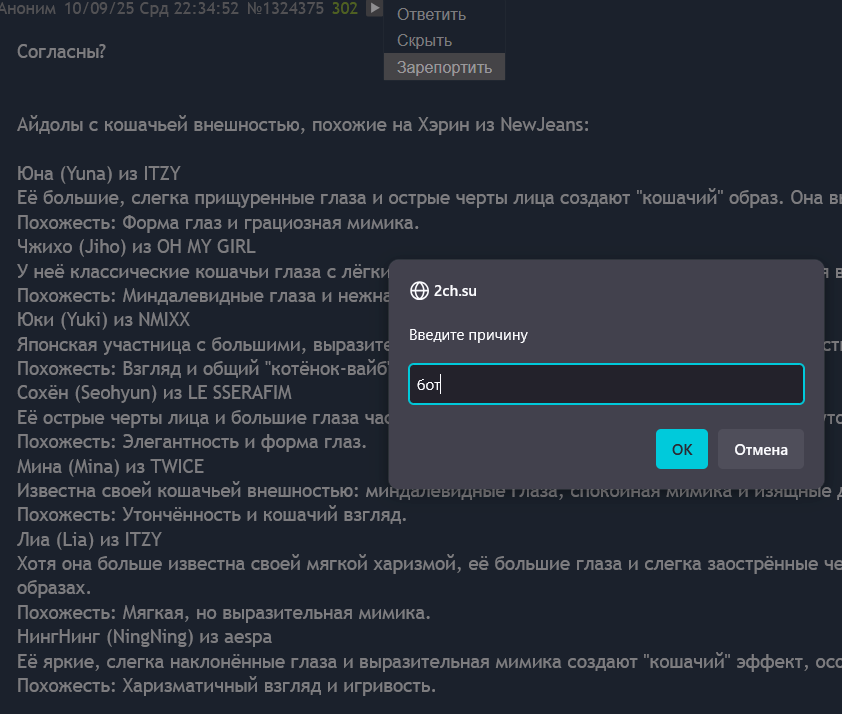Click line Айдолы с кошачьей внешностью
Viewport: 842px width, 714px height.
[303, 125]
